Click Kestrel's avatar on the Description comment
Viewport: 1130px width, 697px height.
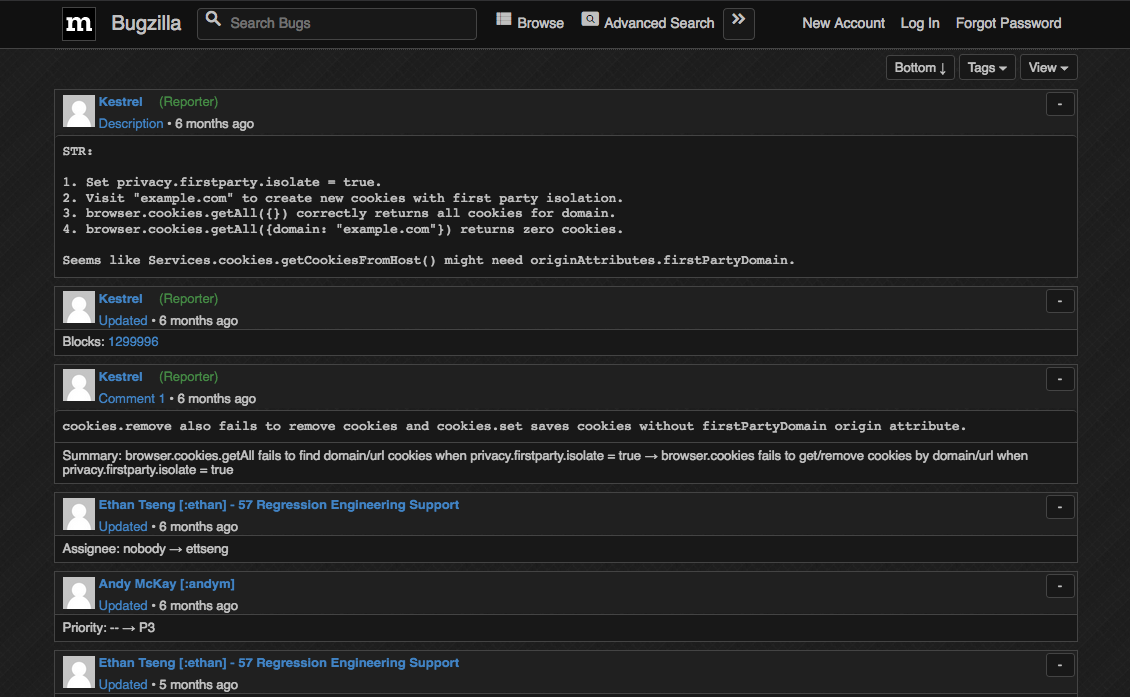click(78, 110)
